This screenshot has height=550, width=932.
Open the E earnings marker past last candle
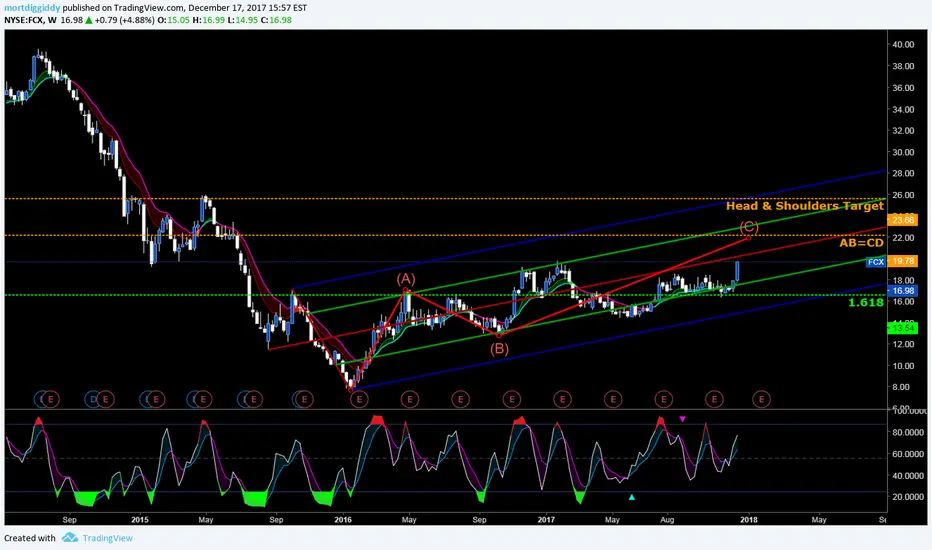click(761, 399)
